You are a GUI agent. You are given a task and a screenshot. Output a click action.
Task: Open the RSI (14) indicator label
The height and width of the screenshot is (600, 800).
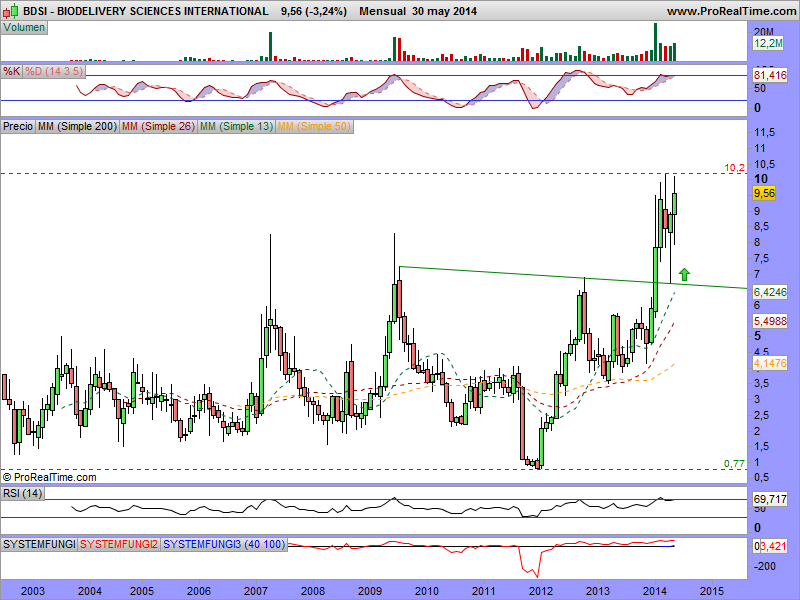[x=23, y=493]
